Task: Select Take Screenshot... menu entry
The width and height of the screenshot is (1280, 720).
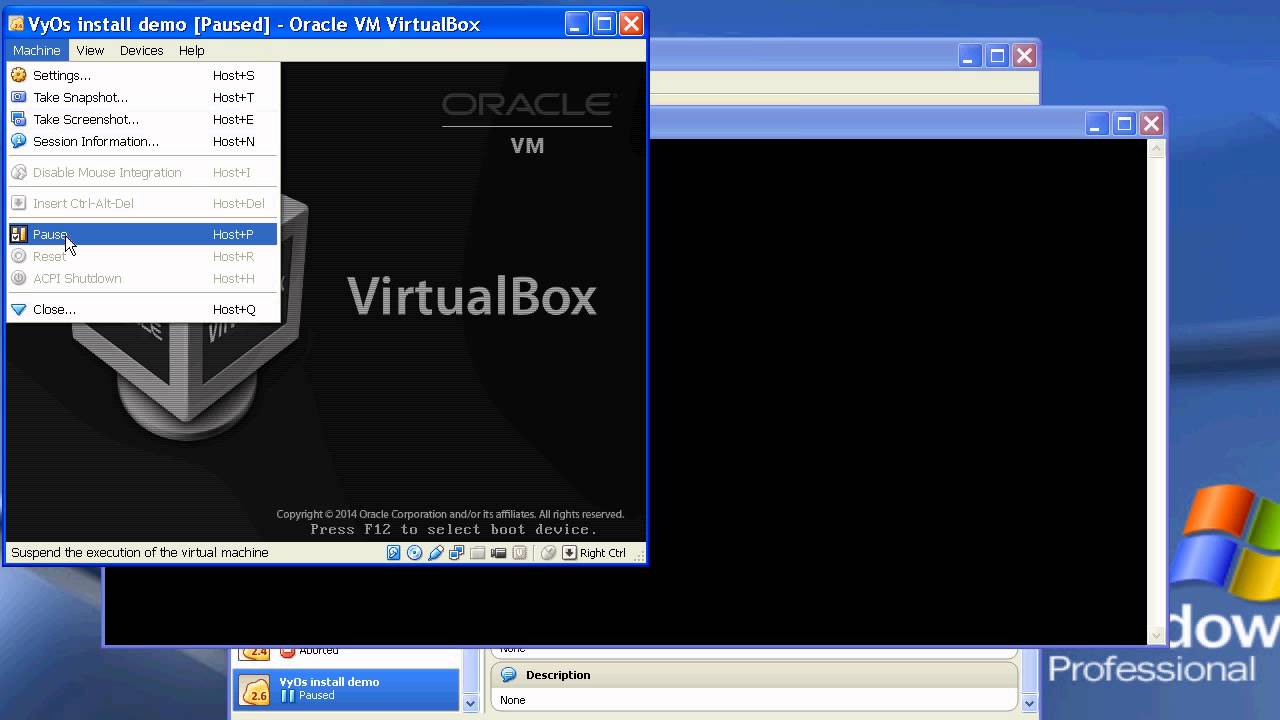Action: pos(142,119)
